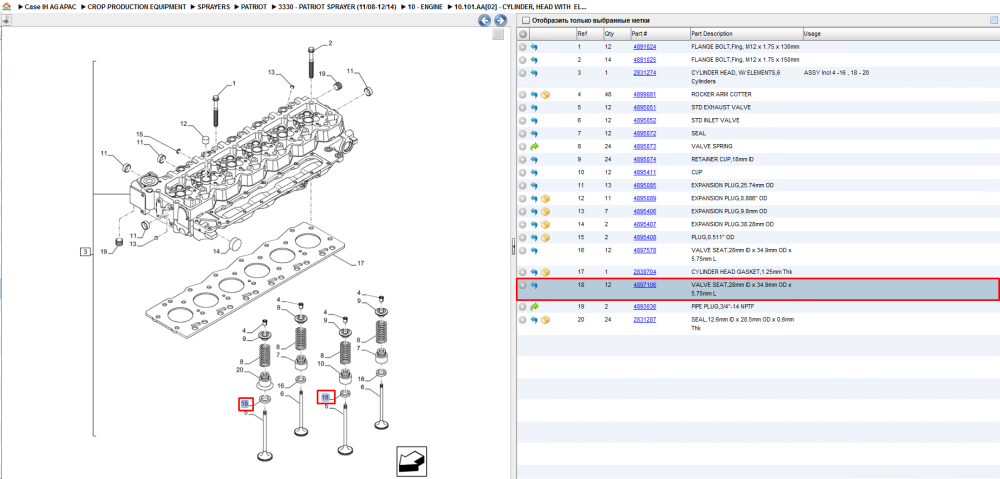The height and width of the screenshot is (479, 1000).
Task: Sort by Ref column header
Action: 589,34
